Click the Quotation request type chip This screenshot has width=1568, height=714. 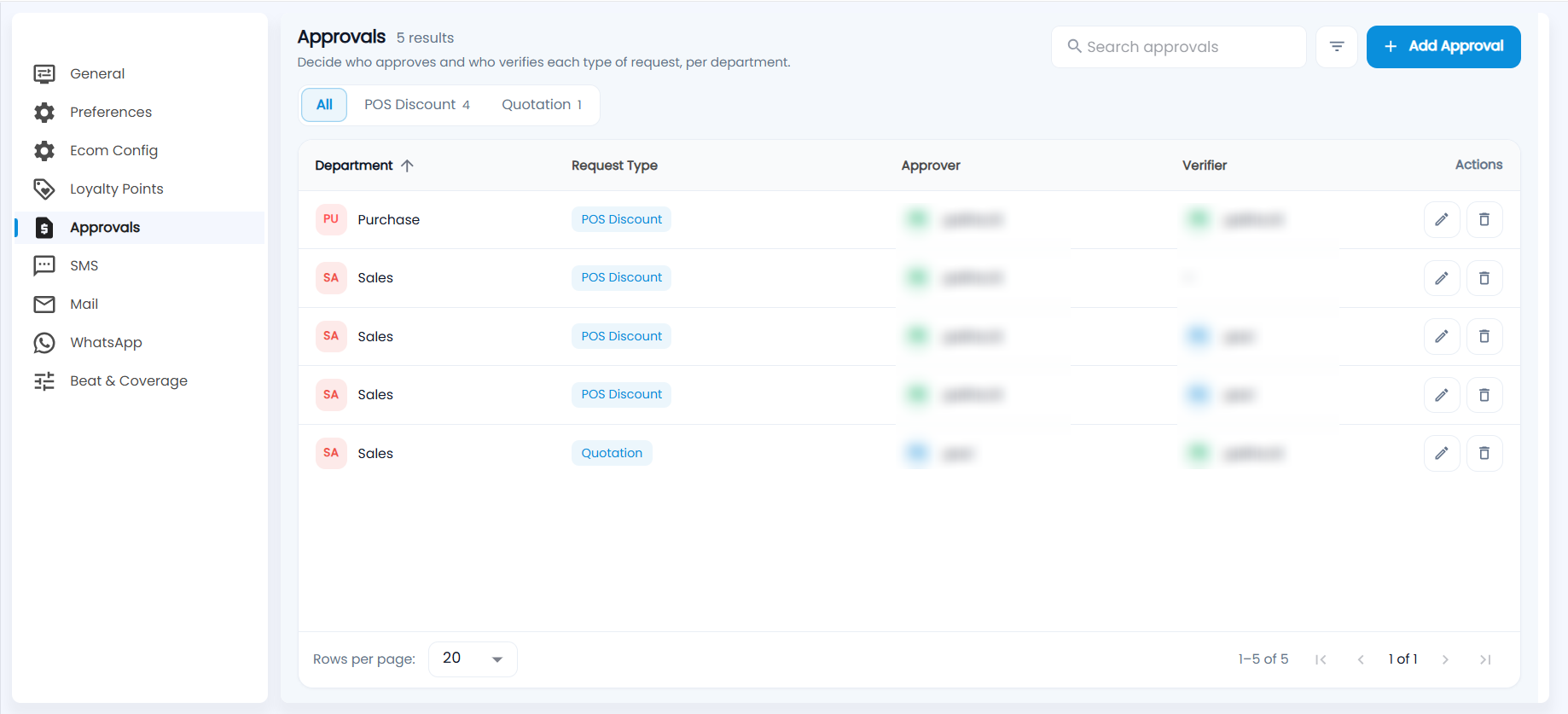tap(612, 453)
